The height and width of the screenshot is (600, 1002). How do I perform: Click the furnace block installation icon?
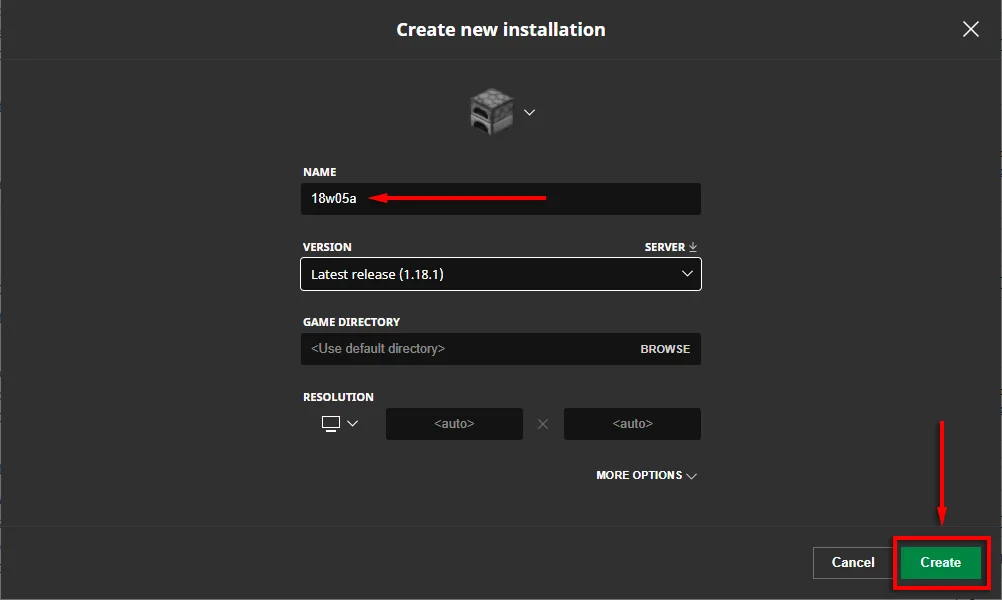pyautogui.click(x=491, y=112)
